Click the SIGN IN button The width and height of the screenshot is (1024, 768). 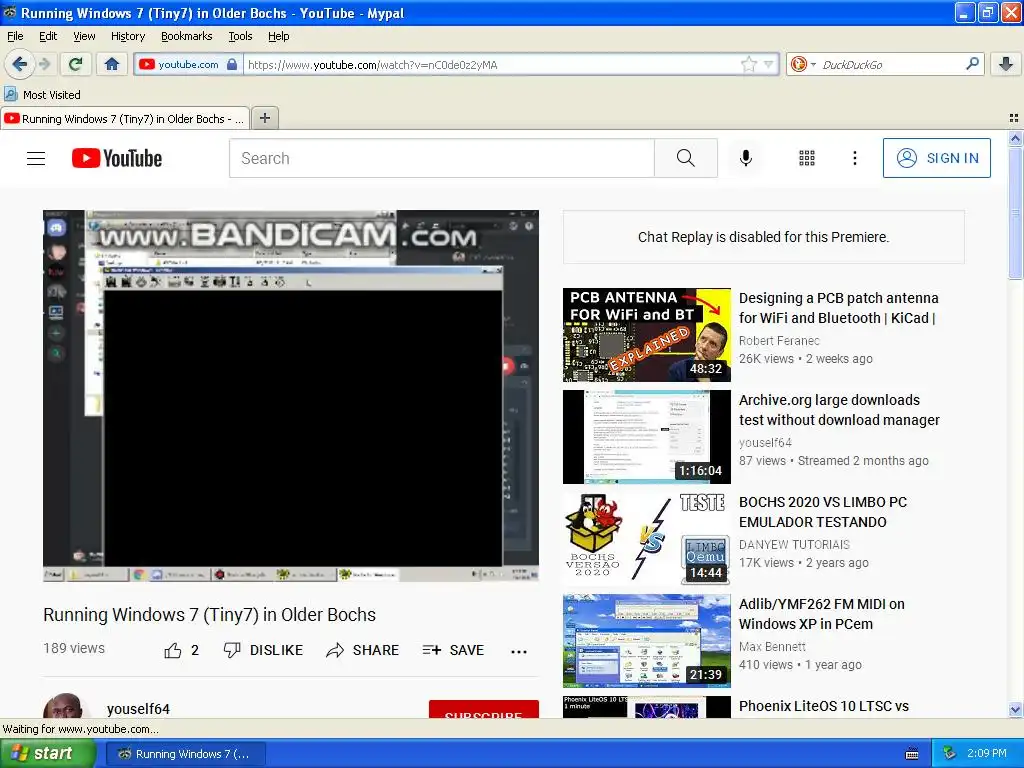936,158
